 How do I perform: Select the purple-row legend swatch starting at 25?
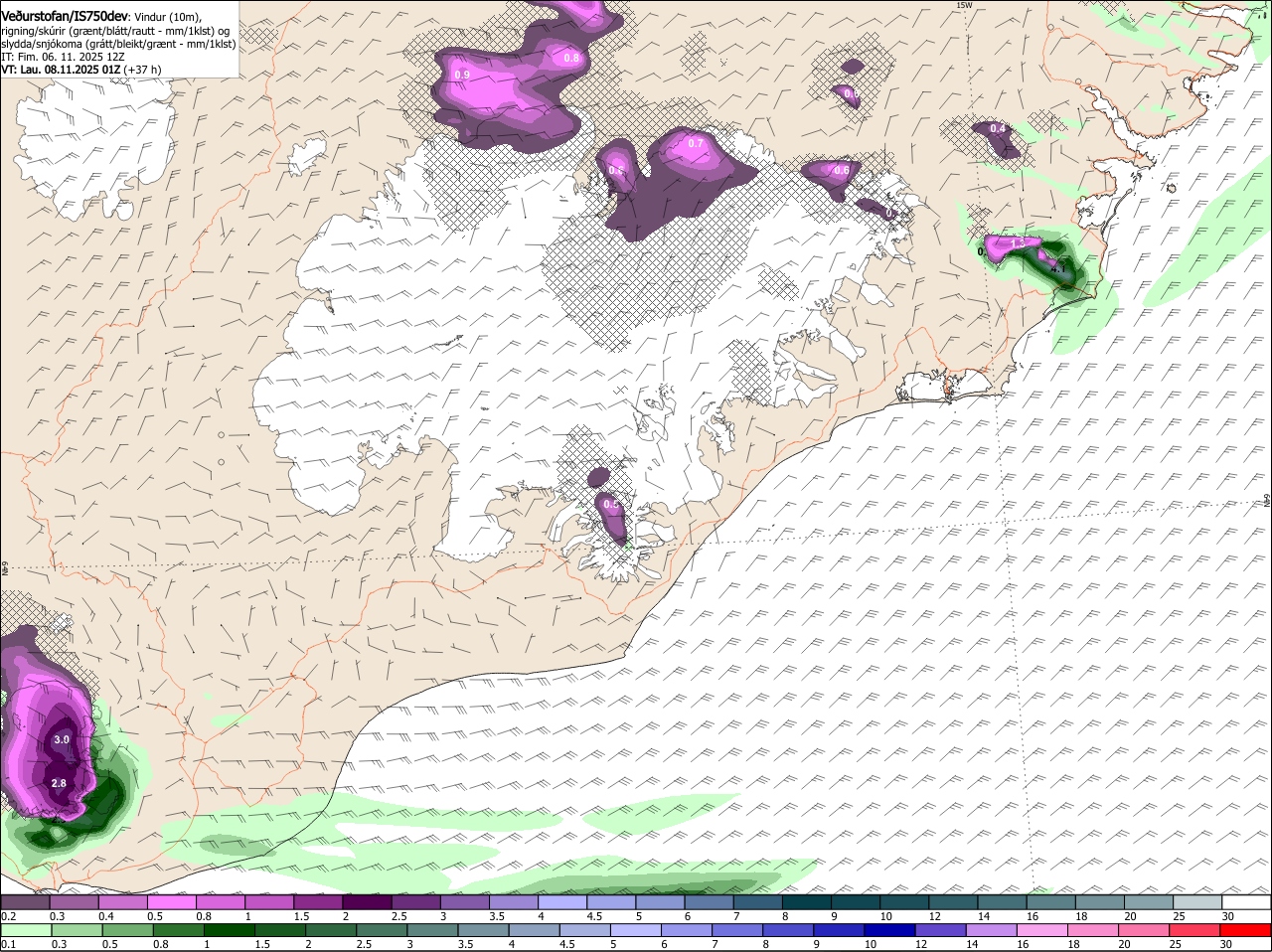click(1196, 902)
